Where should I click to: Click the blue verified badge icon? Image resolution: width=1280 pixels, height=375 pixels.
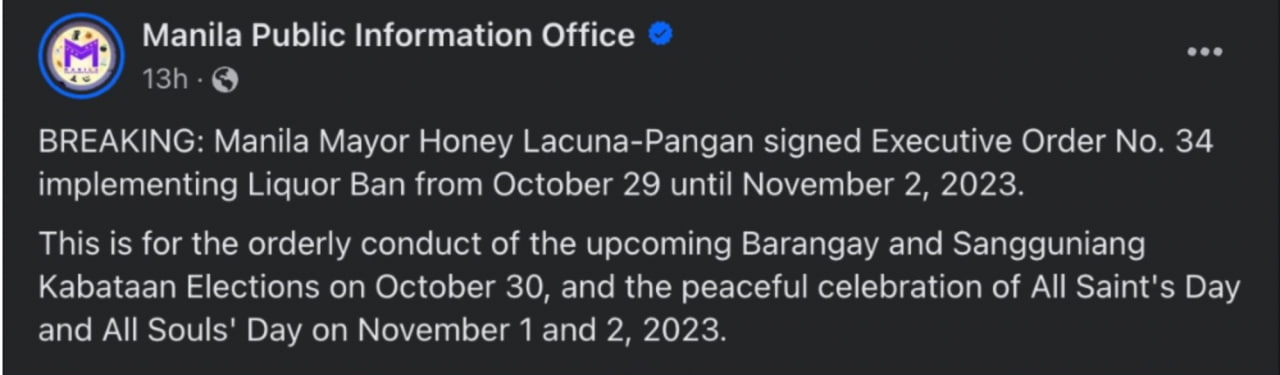[x=660, y=35]
